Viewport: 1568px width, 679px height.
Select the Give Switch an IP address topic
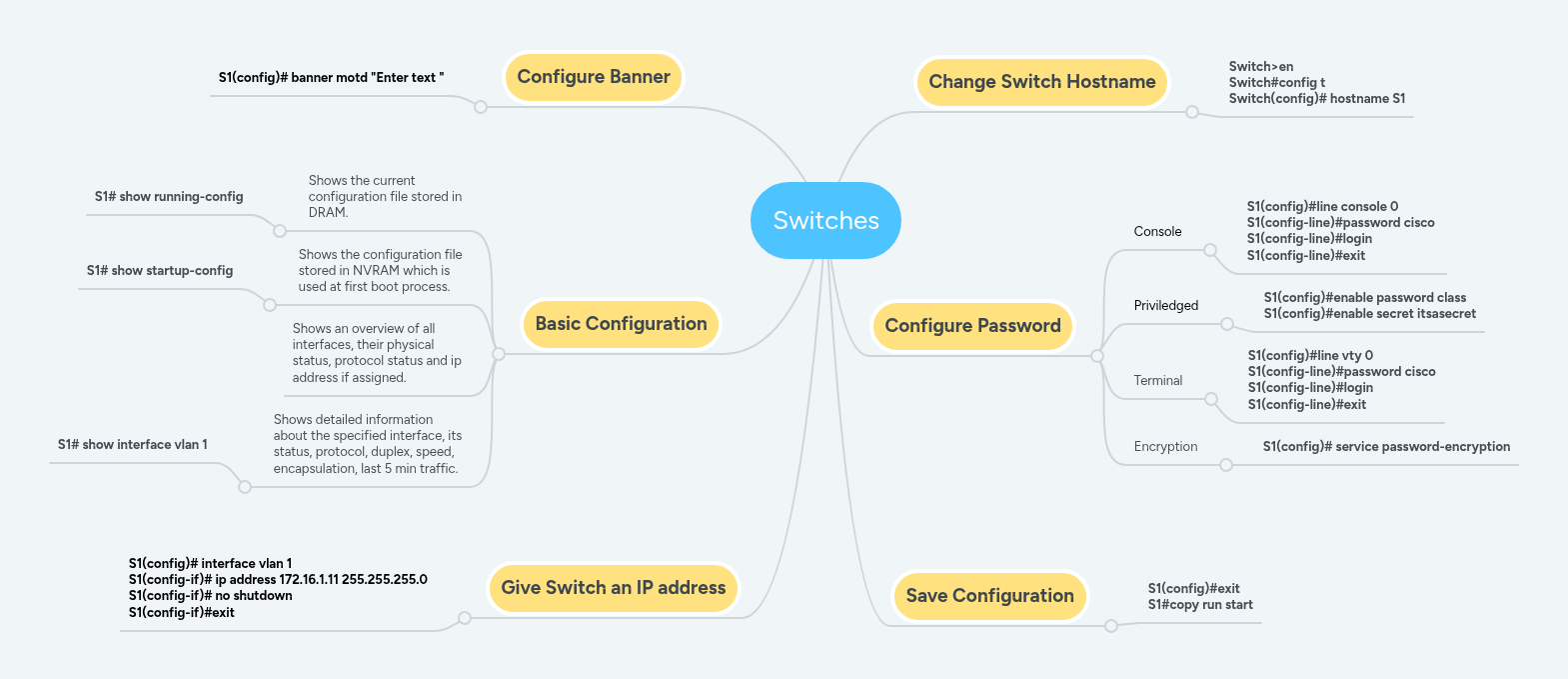pyautogui.click(x=614, y=588)
